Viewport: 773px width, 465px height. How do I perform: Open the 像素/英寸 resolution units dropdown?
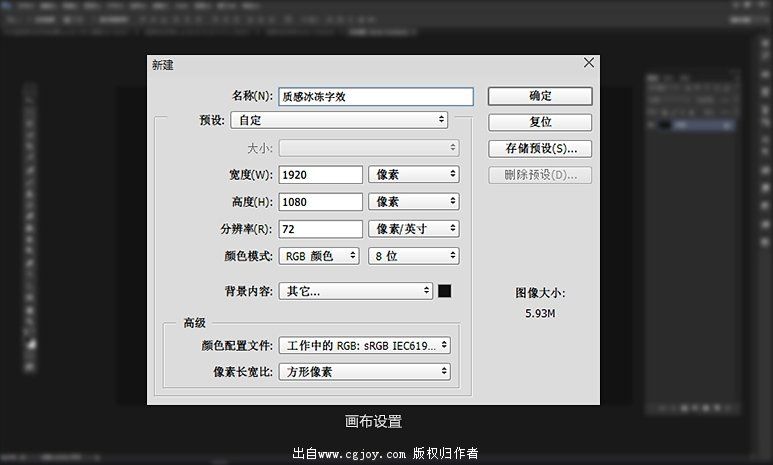tap(414, 229)
